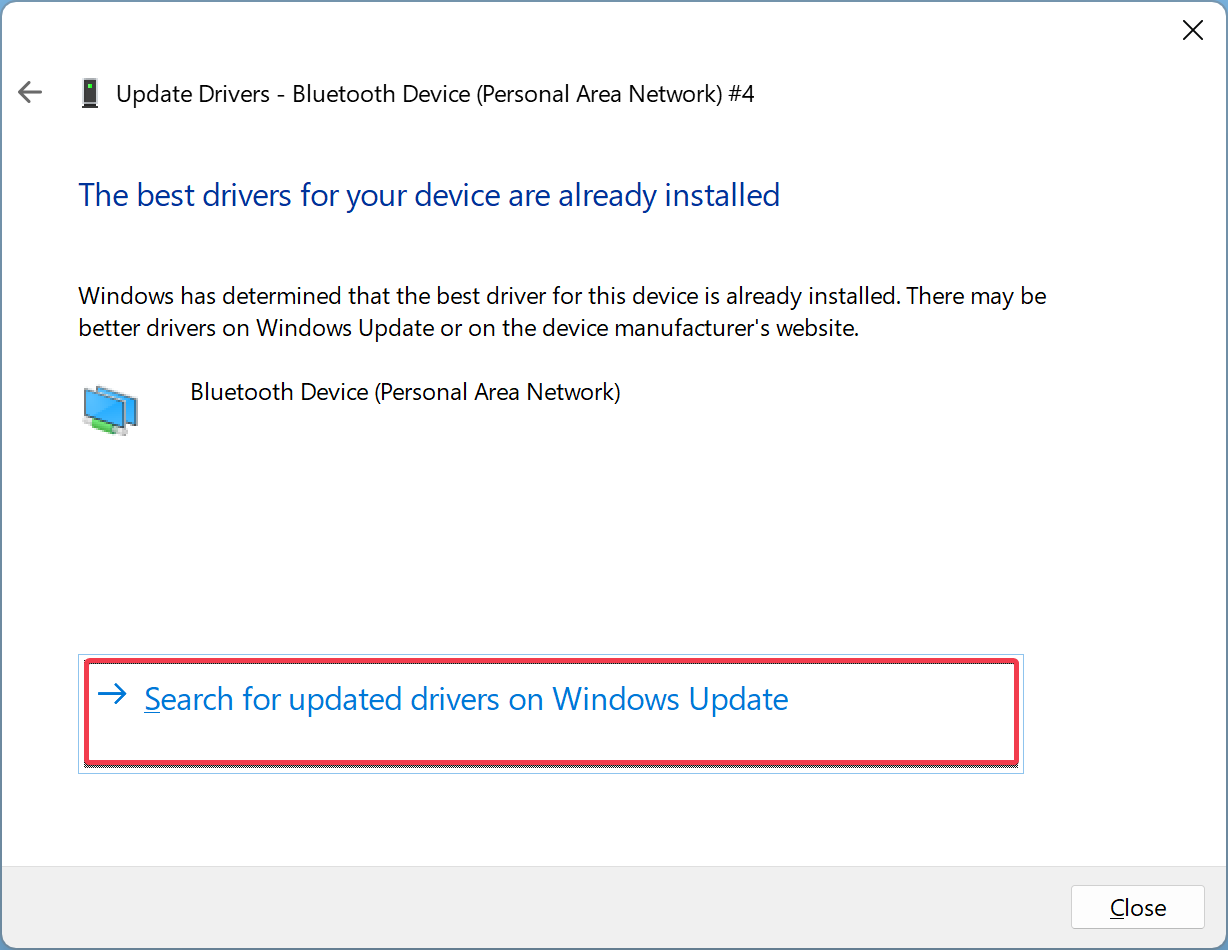This screenshot has width=1228, height=950.
Task: Click the 'Update Drivers - Bluetooth Device' window title
Action: click(435, 94)
